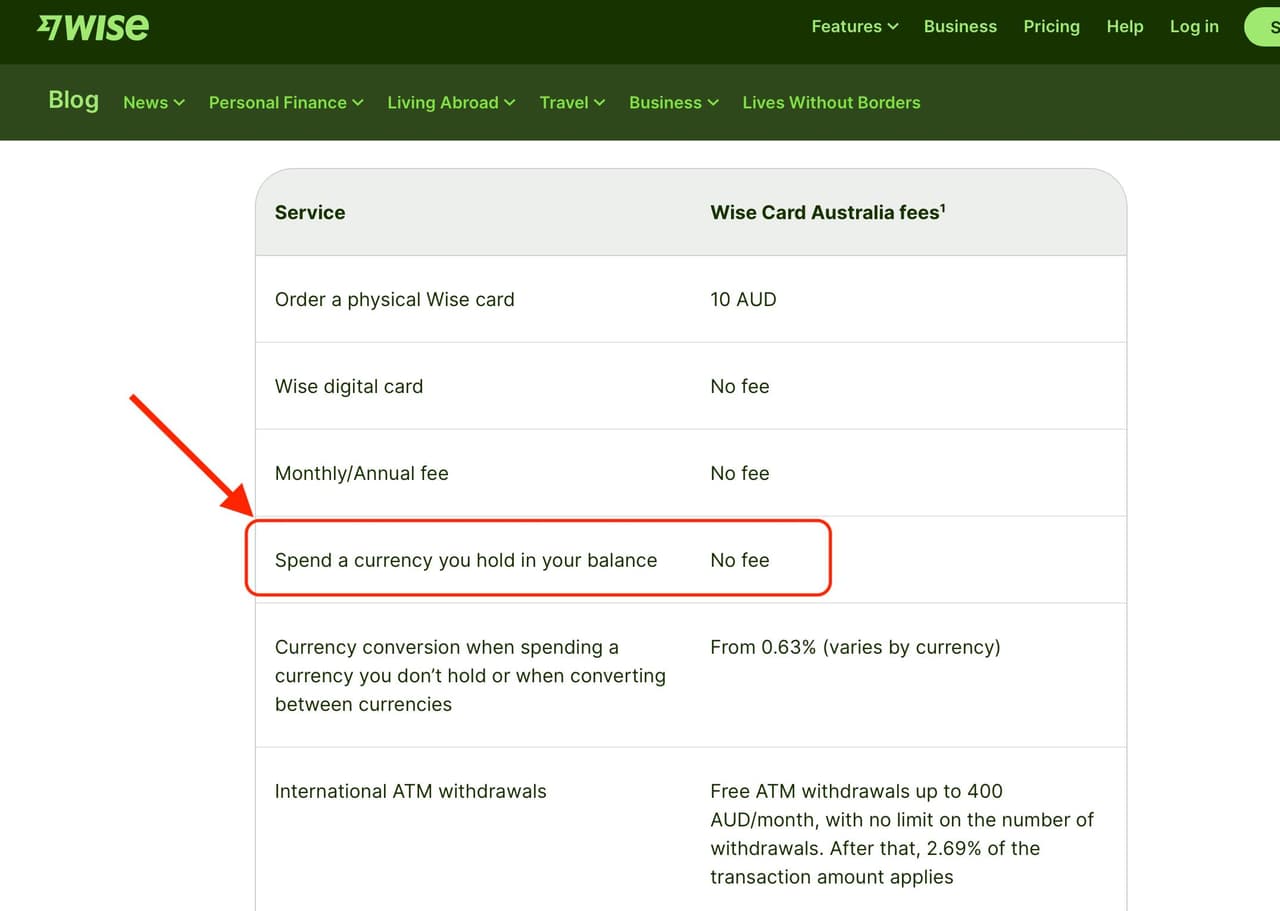
Task: Open the Business link in top navigation
Action: pyautogui.click(x=960, y=27)
